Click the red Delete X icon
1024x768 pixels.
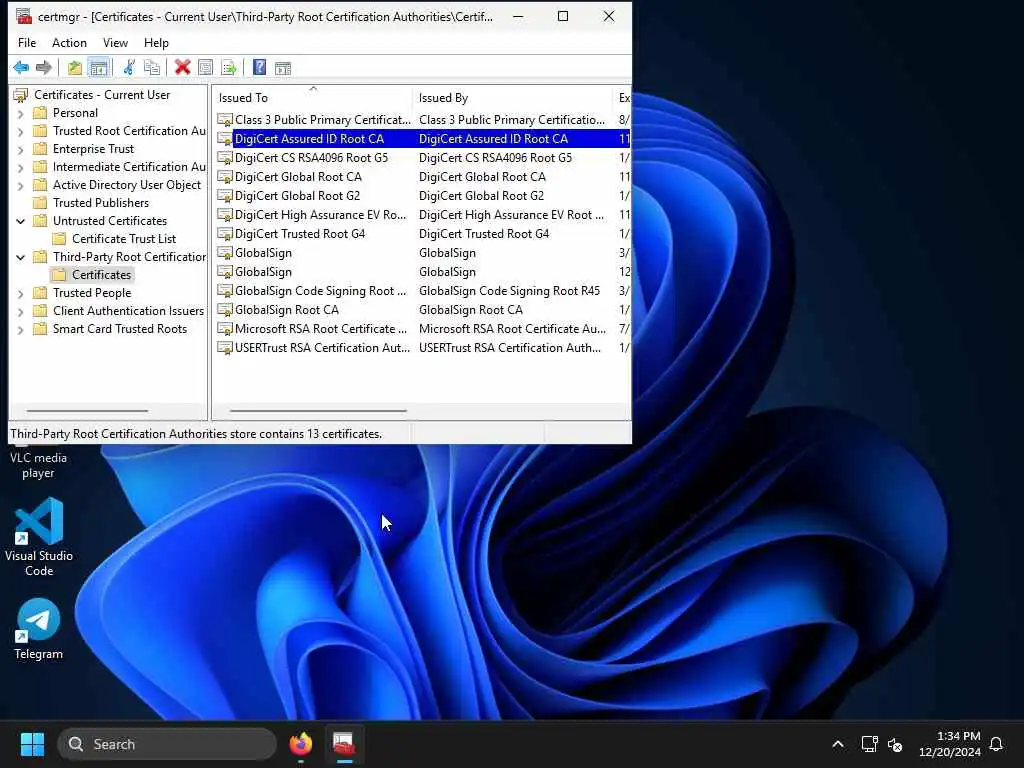point(182,67)
